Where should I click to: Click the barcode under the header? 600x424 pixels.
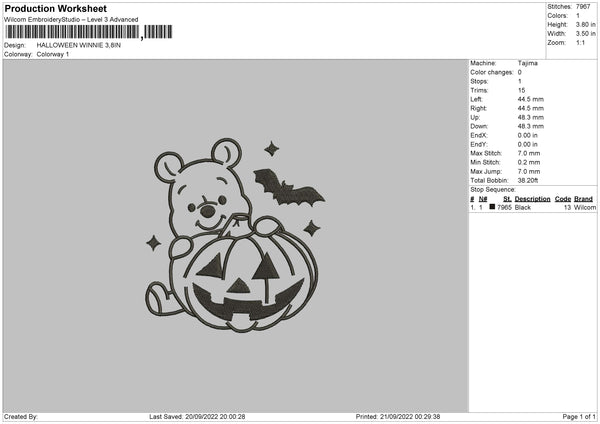(x=89, y=32)
